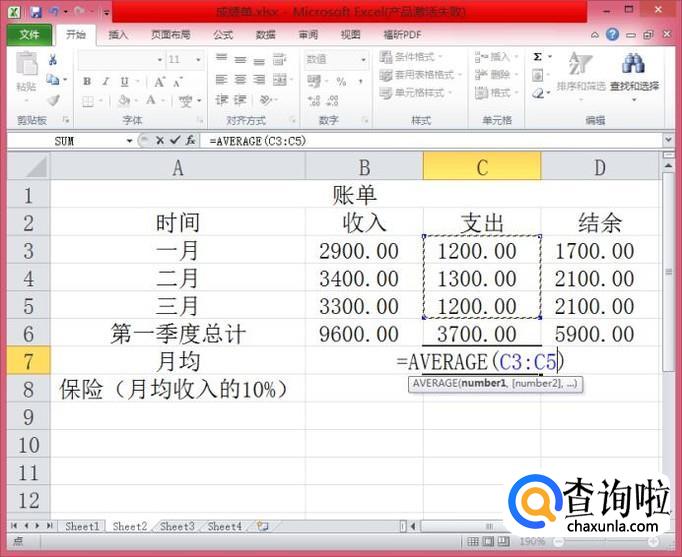Center text horizontally in cell
This screenshot has height=557, width=682.
coord(241,80)
